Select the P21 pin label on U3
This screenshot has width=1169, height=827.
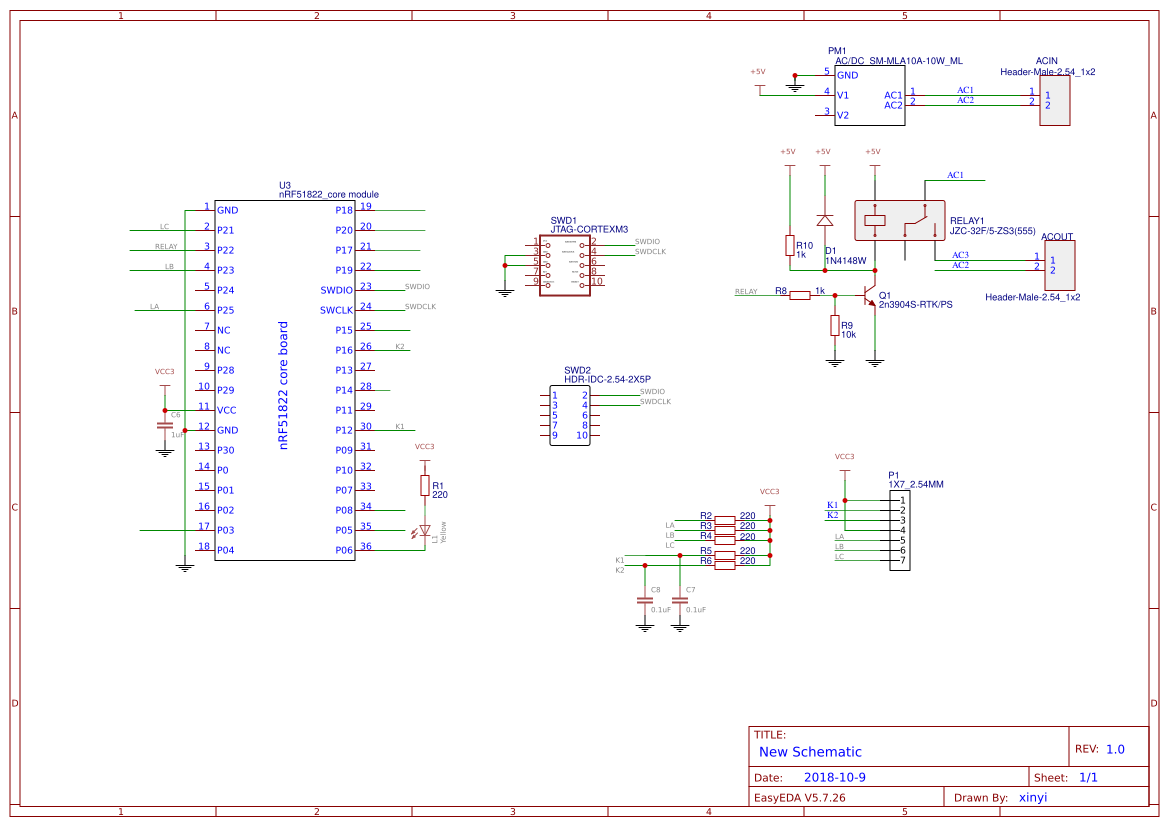point(225,230)
